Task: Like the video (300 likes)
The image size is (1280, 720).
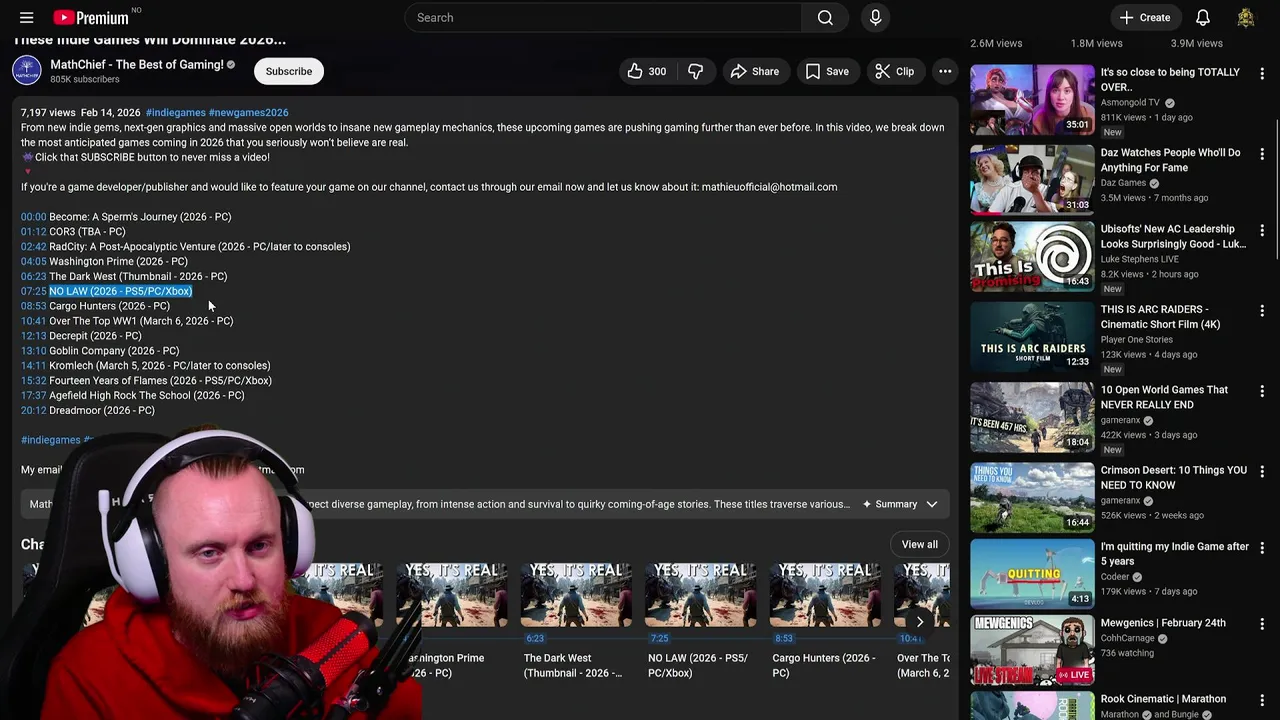Action: 647,71
